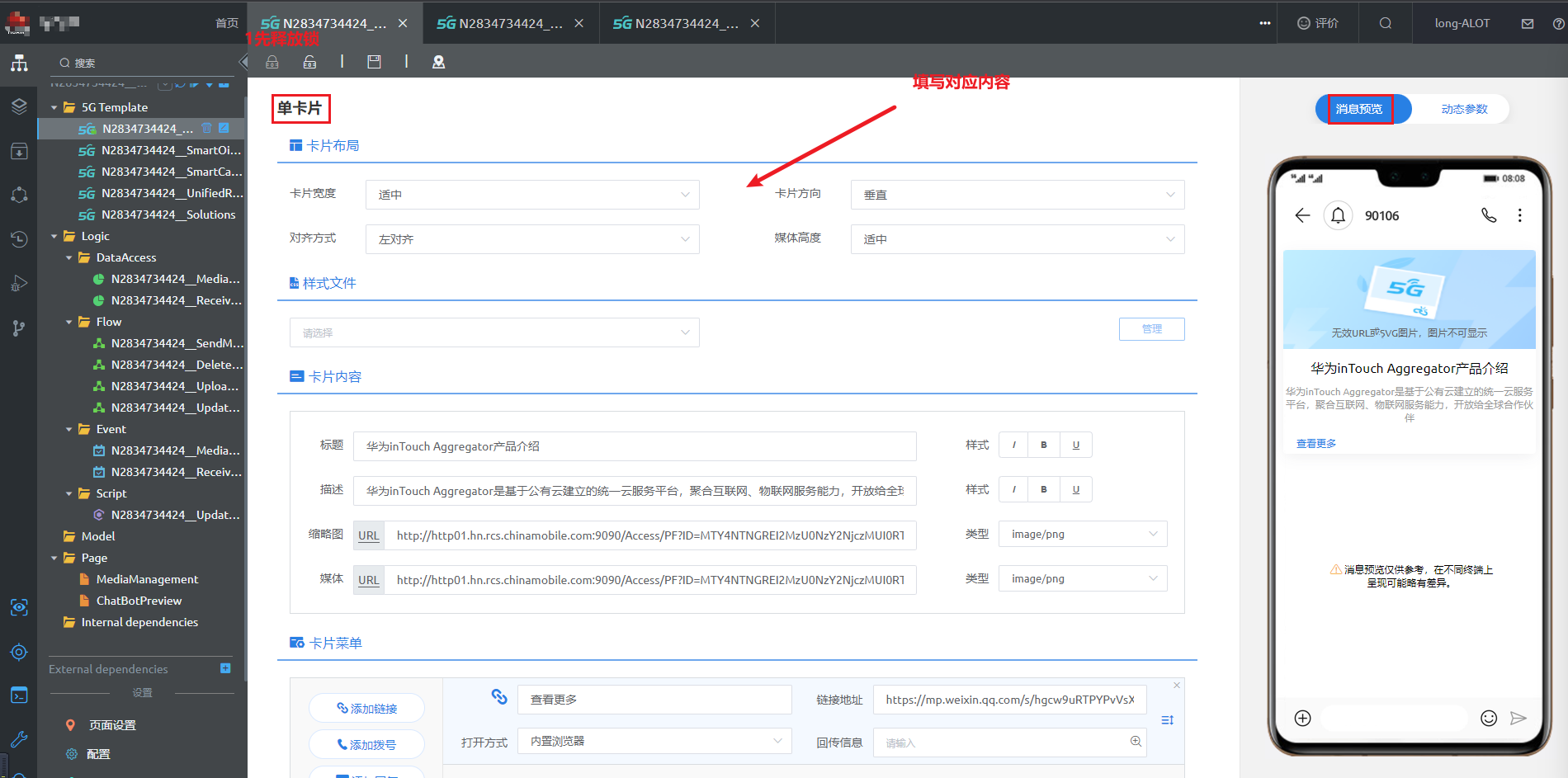Add an external dependency with the plus icon
The image size is (1568, 778).
(x=225, y=668)
